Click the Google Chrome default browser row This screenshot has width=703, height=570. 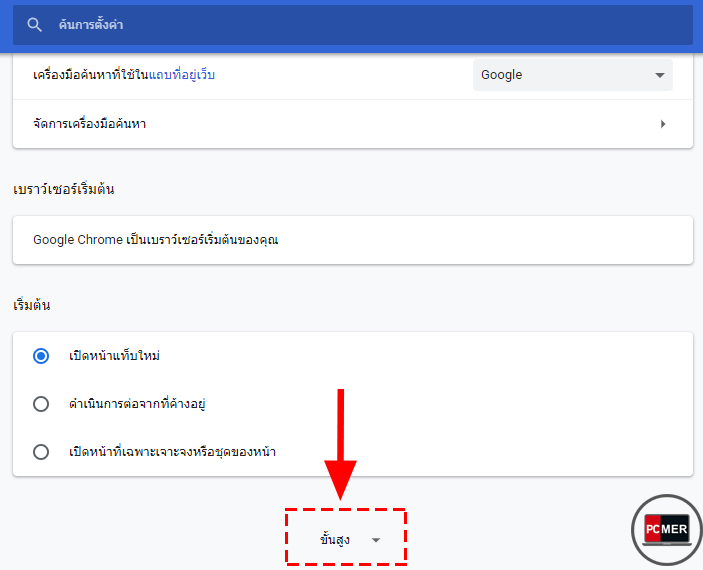[352, 240]
